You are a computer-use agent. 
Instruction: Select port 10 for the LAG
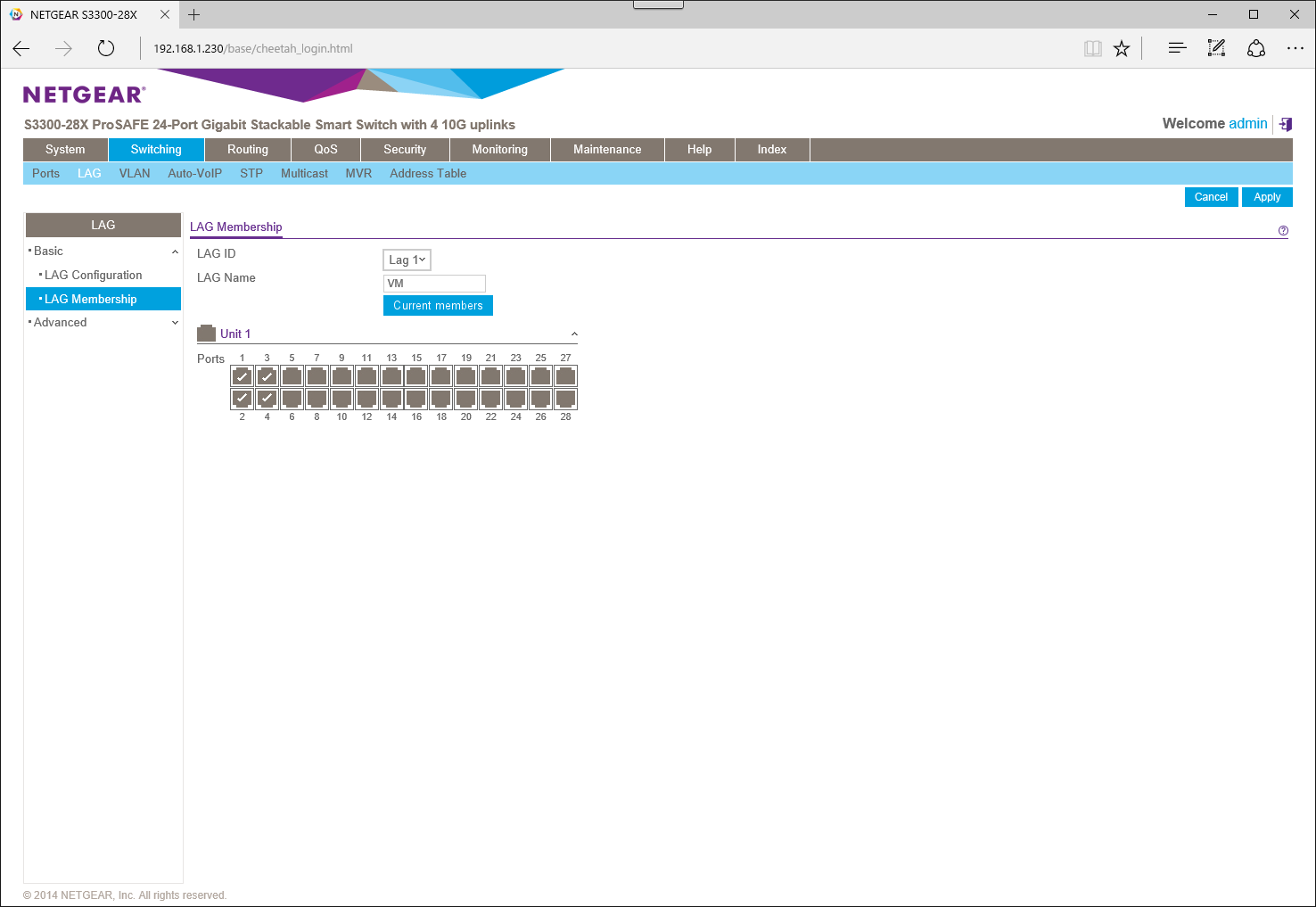point(341,399)
